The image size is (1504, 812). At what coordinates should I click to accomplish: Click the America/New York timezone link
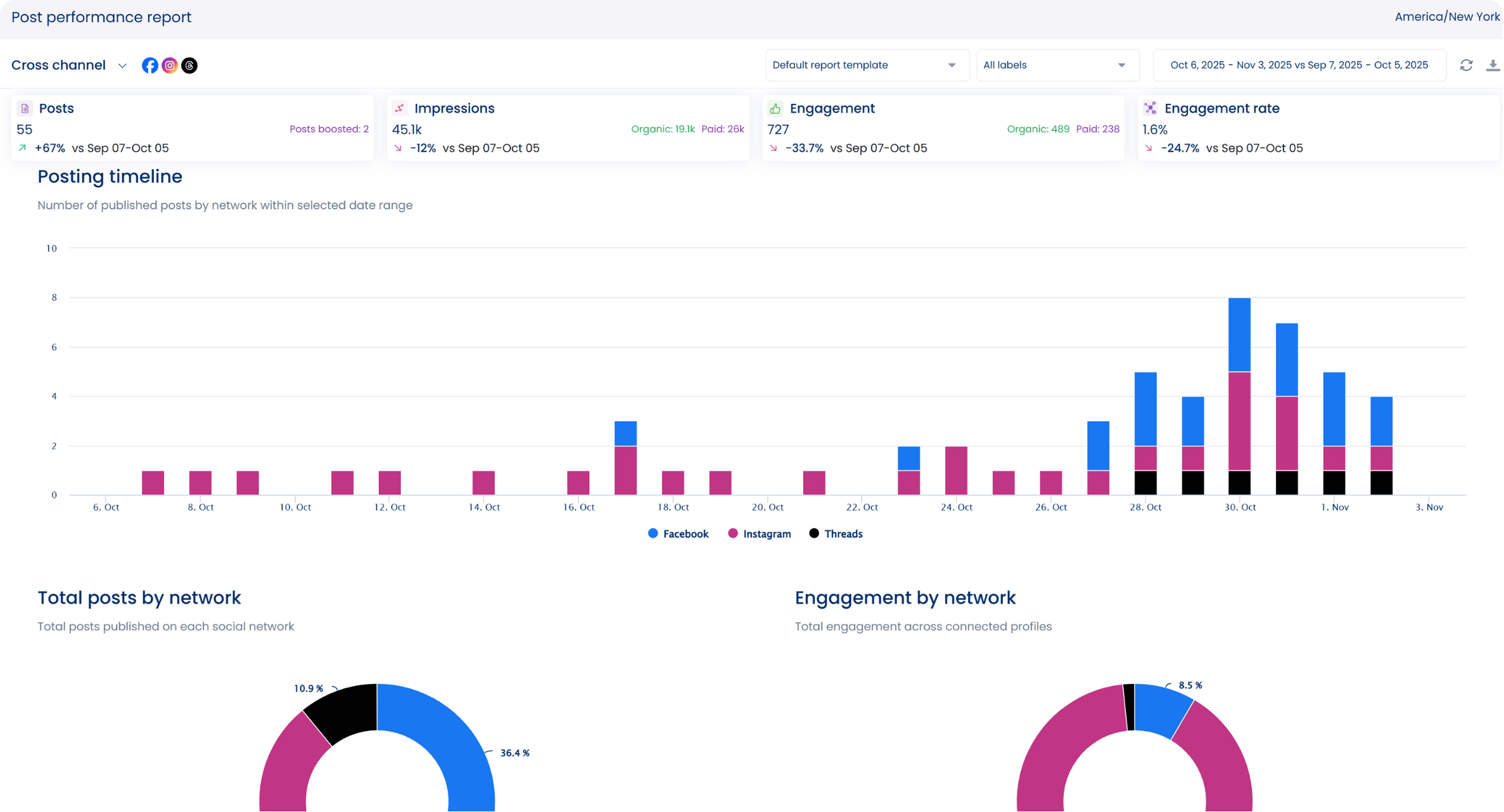[x=1446, y=17]
